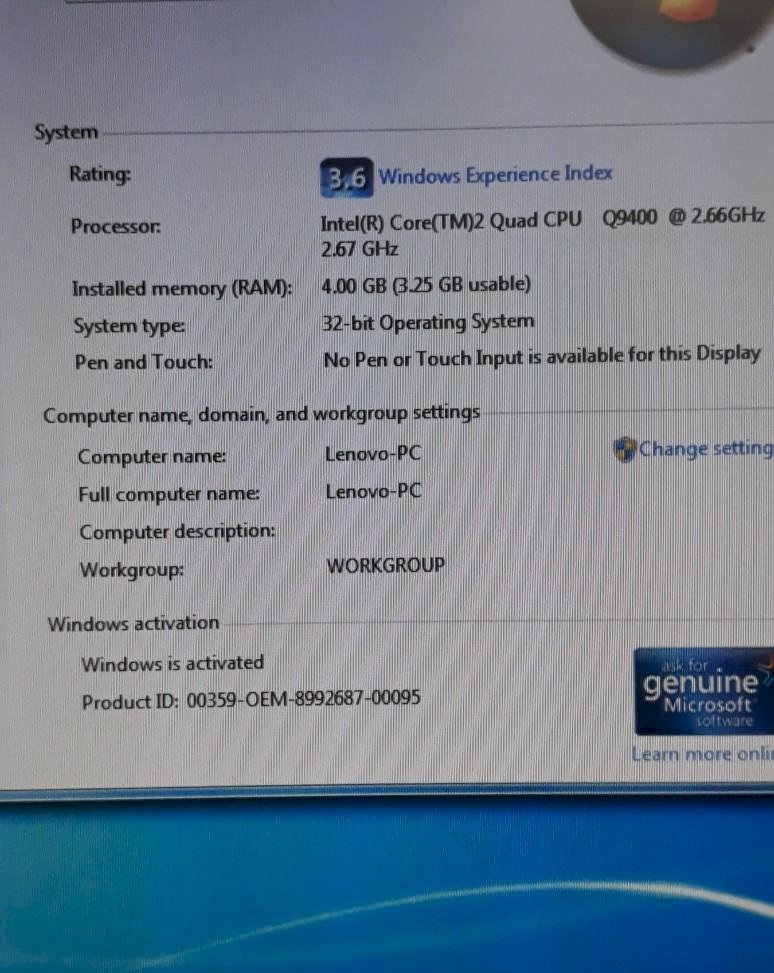Click the Windows is activated text

pos(173,663)
